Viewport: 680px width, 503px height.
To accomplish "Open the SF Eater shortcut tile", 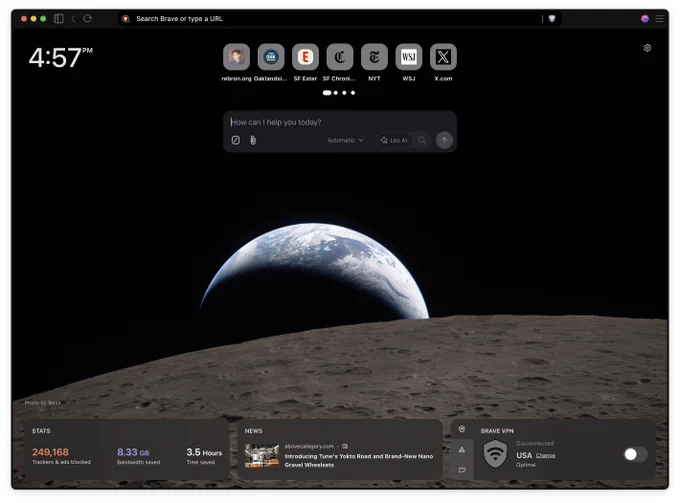I will click(x=305, y=57).
